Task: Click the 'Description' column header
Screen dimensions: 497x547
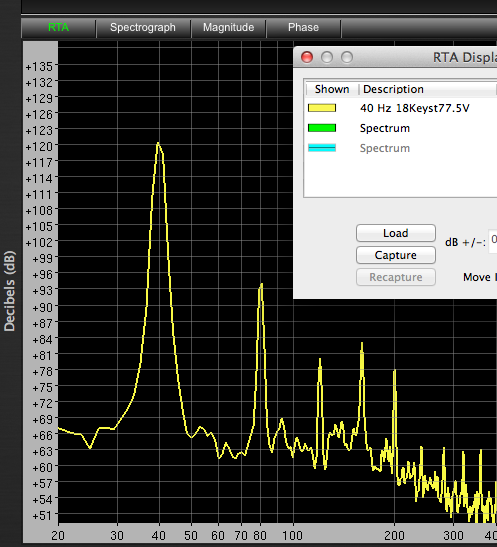Action: [393, 89]
